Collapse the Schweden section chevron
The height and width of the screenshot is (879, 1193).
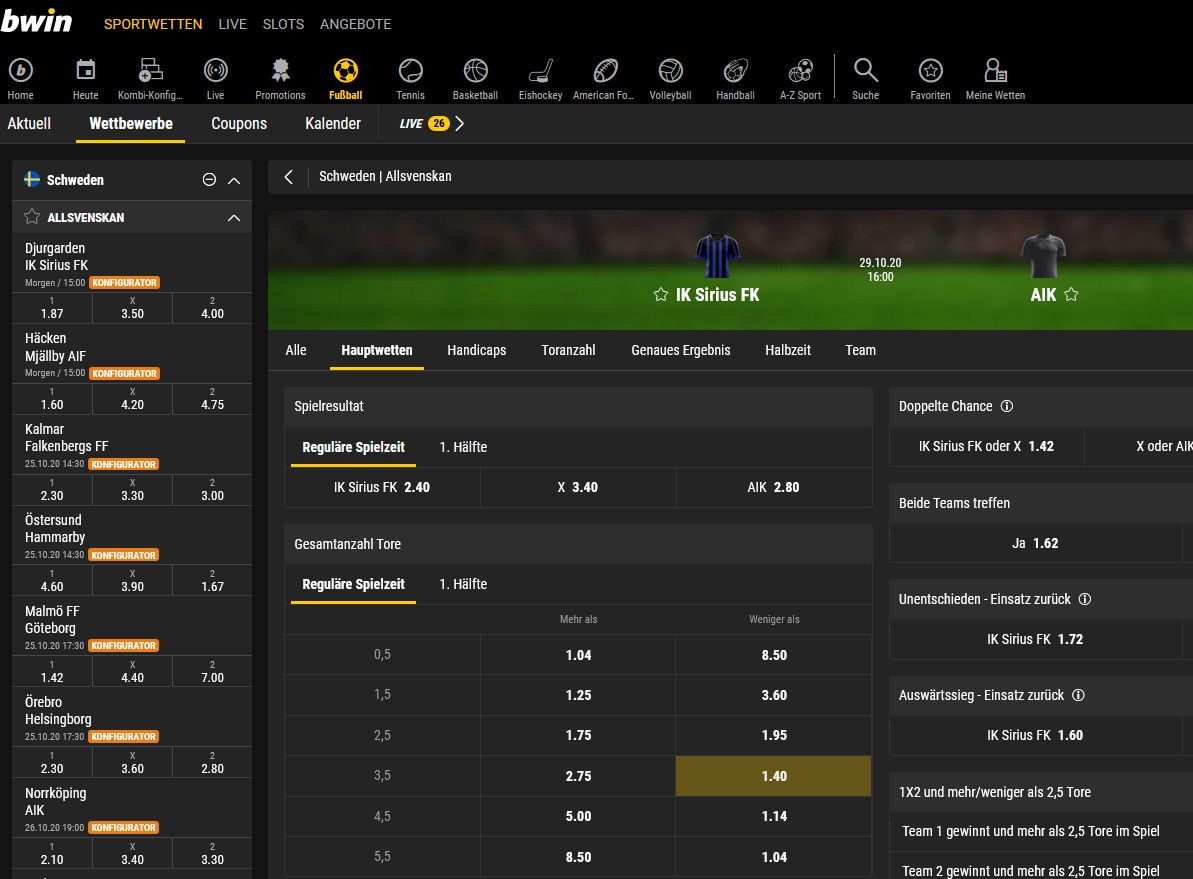(234, 180)
